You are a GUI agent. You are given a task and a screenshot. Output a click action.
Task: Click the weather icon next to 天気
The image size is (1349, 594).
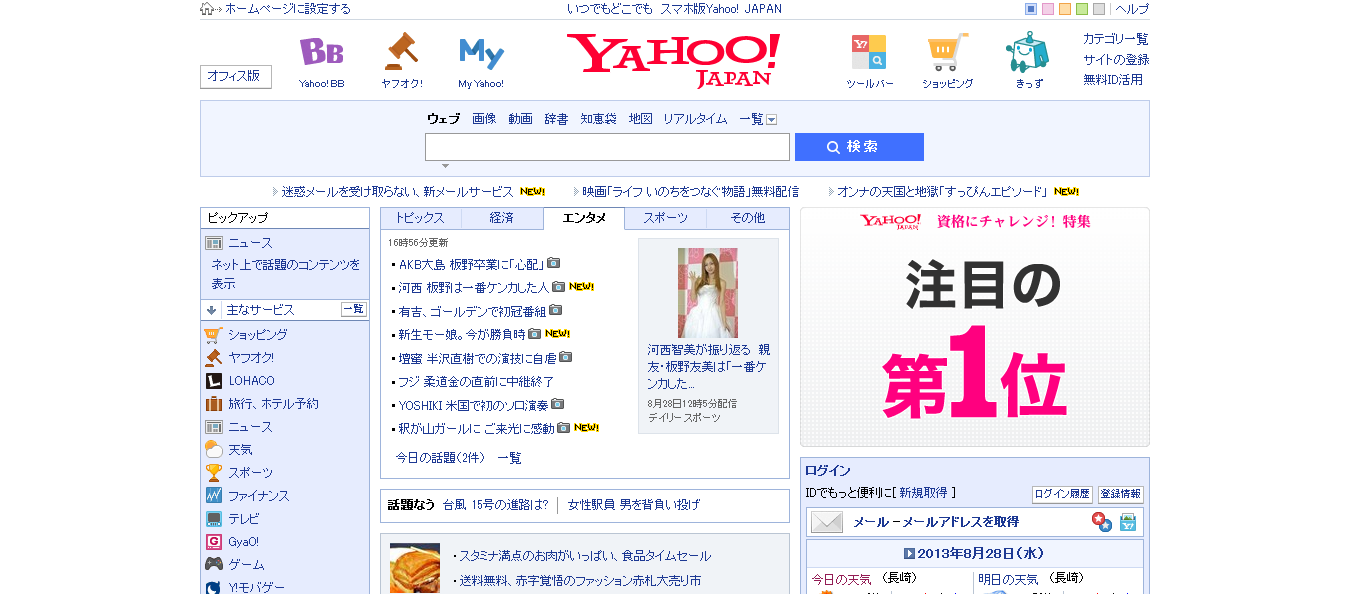(213, 450)
